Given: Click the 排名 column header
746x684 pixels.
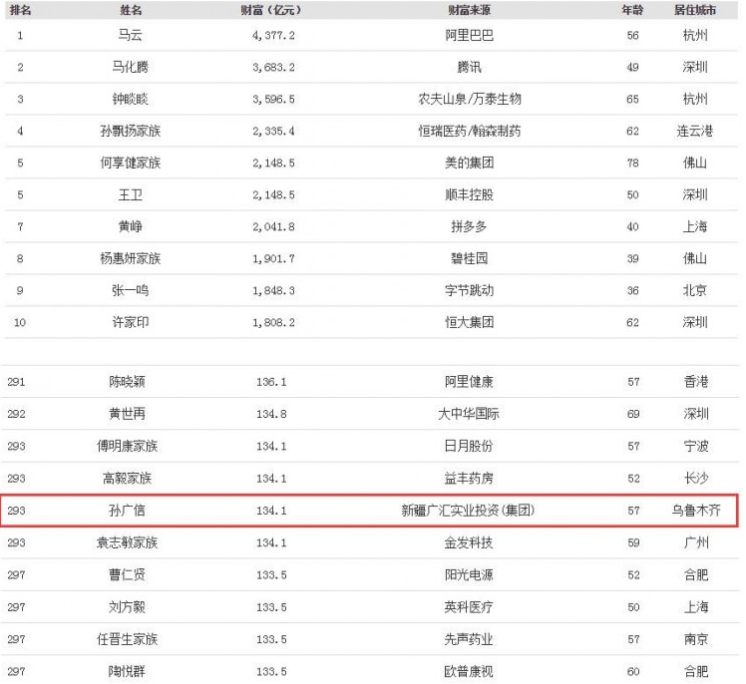Looking at the screenshot, I should [x=20, y=10].
